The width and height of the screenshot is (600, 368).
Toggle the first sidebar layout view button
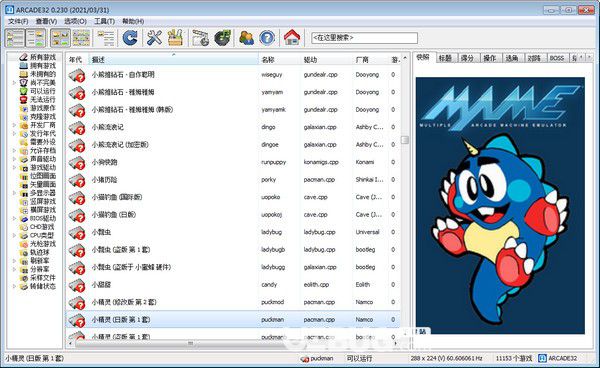point(15,38)
